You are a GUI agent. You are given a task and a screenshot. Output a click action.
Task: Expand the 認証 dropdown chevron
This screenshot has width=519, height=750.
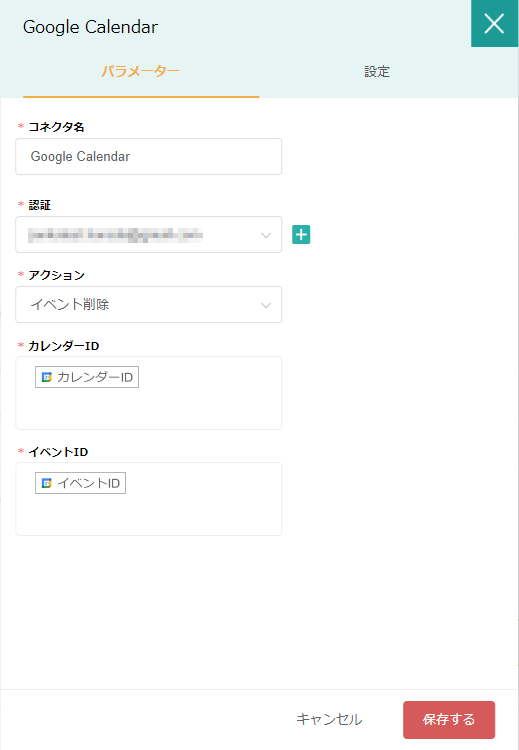[x=266, y=235]
